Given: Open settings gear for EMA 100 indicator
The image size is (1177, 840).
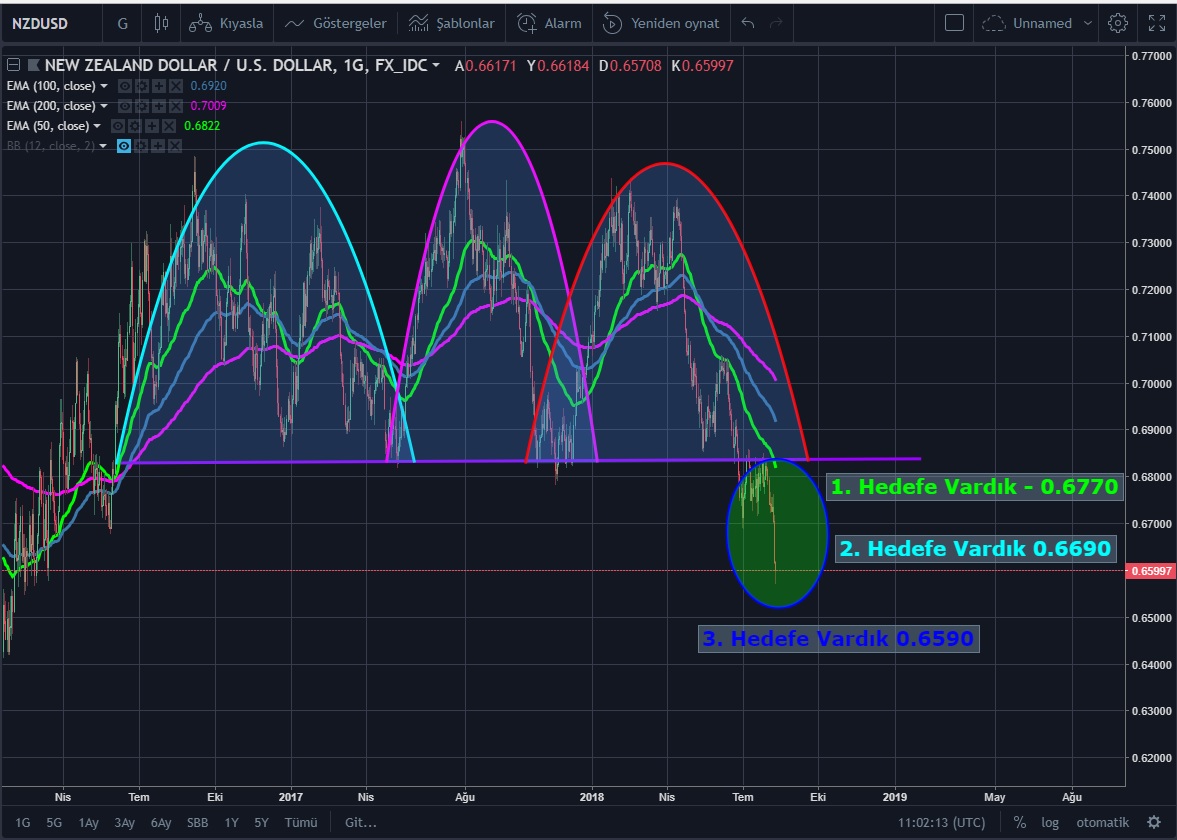Looking at the screenshot, I should point(141,86).
